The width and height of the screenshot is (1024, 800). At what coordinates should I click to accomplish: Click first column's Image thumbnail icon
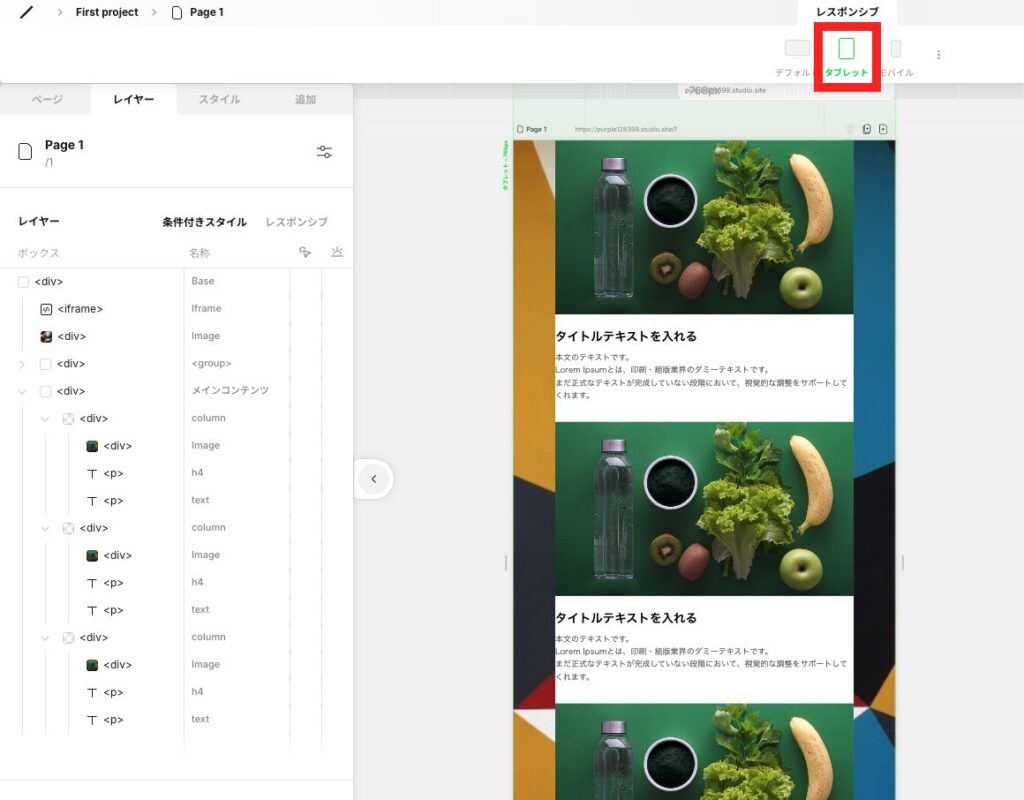[92, 446]
